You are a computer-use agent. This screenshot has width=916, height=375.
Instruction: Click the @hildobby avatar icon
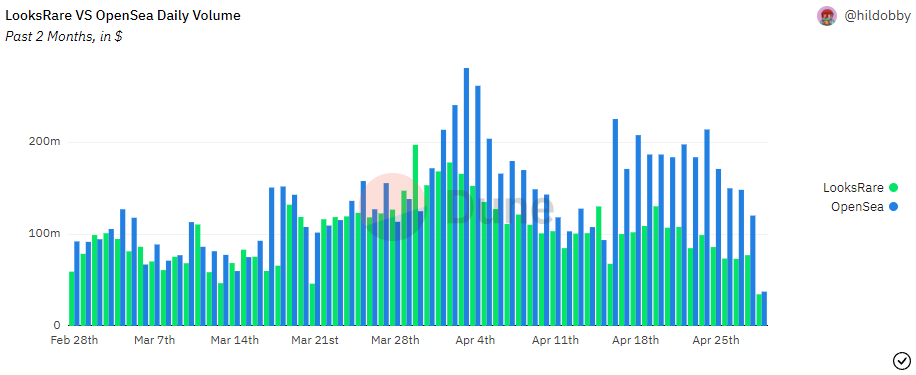point(827,16)
